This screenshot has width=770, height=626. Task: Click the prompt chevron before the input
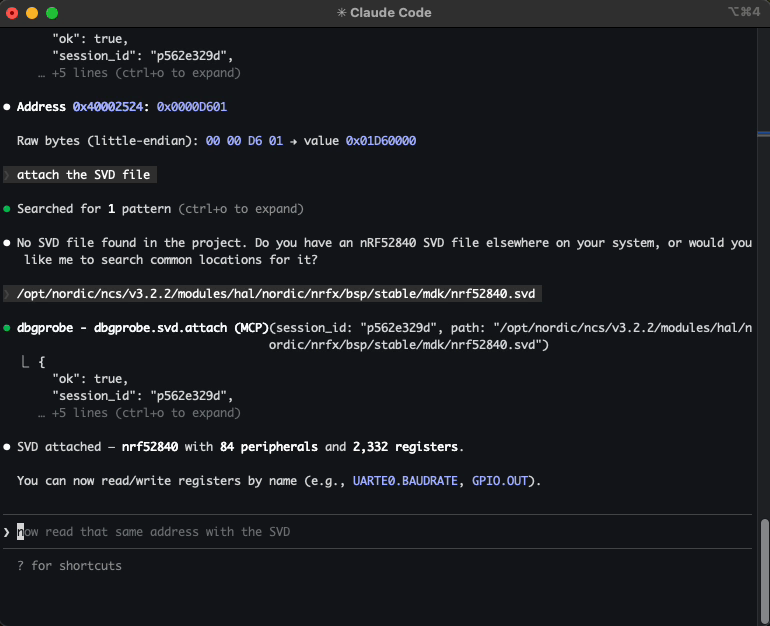[6, 532]
